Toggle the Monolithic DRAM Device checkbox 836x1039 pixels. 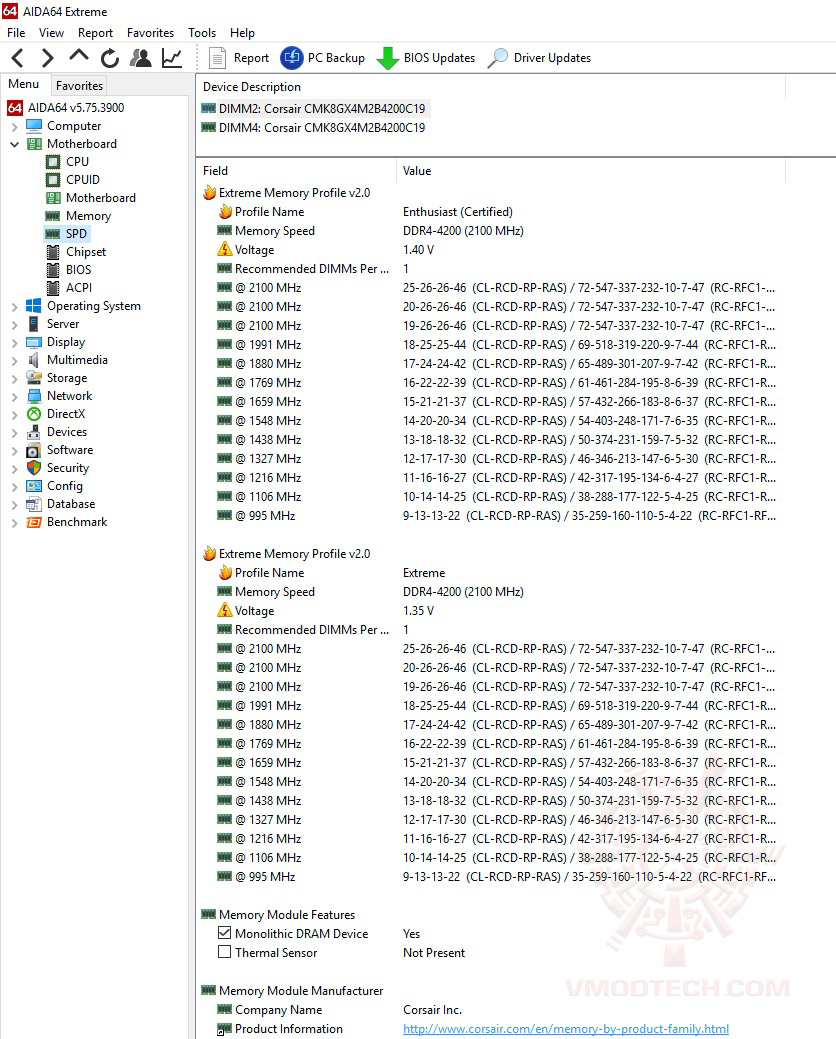pos(225,933)
